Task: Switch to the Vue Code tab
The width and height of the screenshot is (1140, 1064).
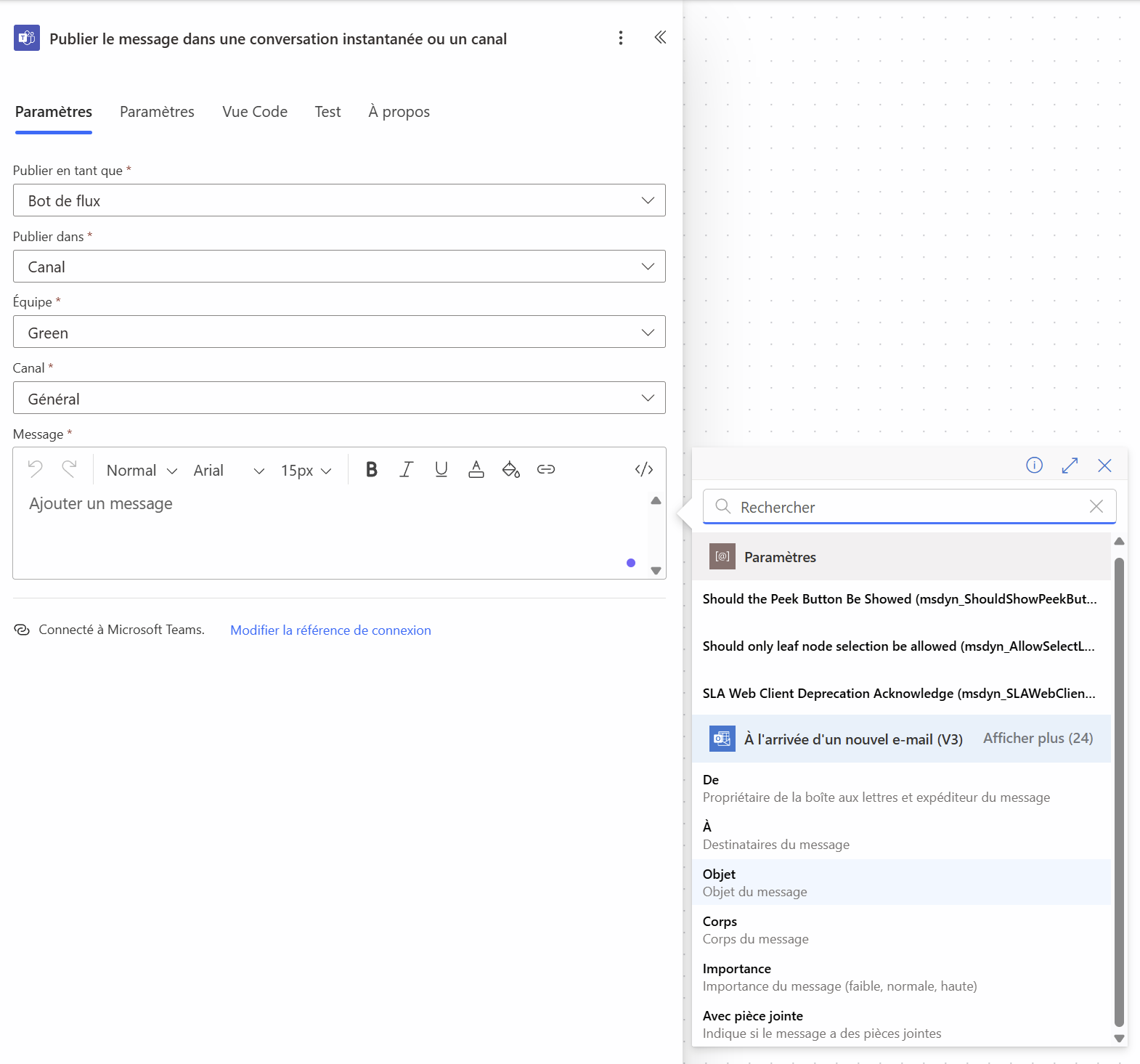Action: 255,112
